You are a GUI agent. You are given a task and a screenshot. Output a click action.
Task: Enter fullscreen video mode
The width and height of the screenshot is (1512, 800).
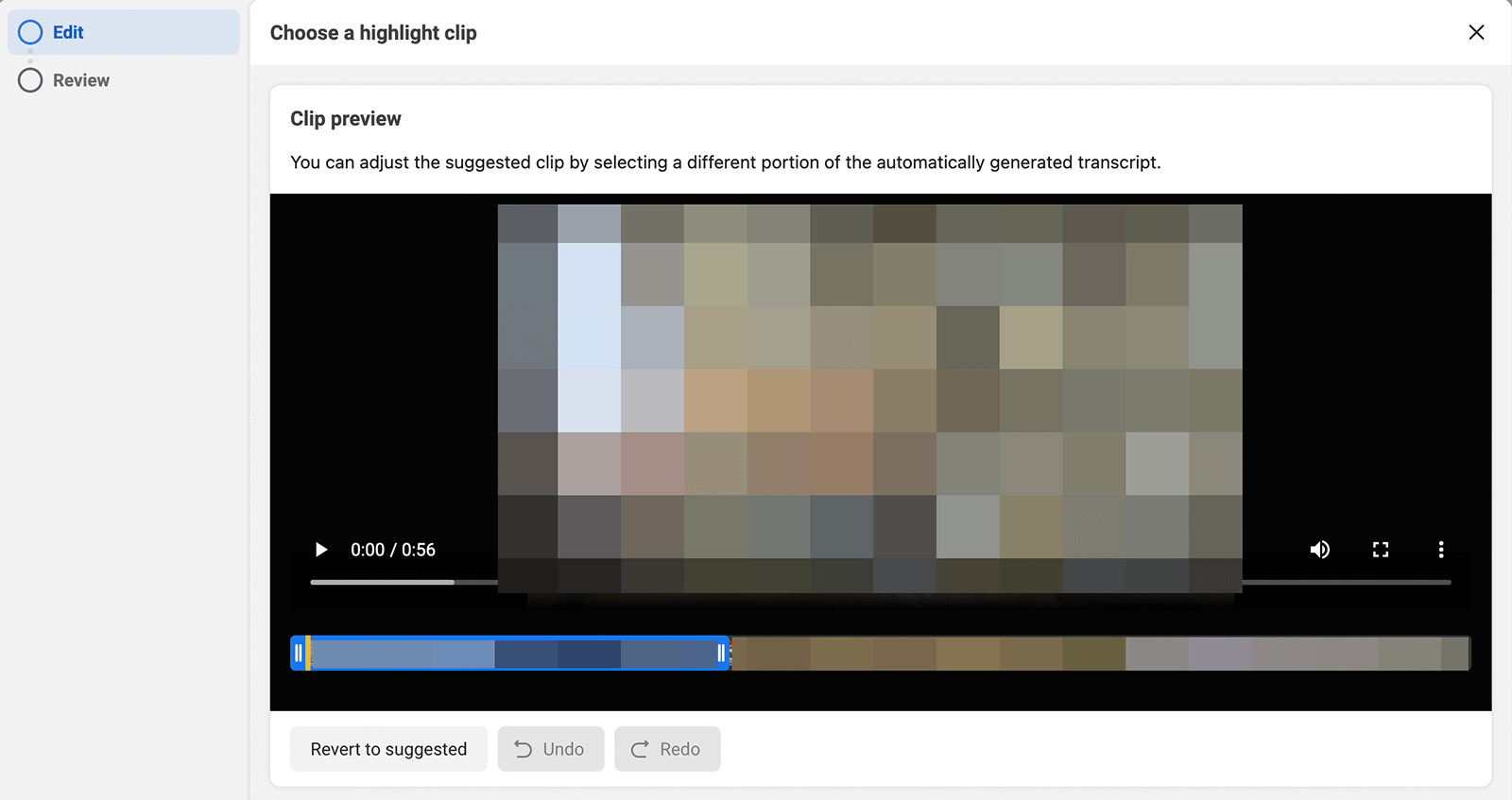[1381, 550]
